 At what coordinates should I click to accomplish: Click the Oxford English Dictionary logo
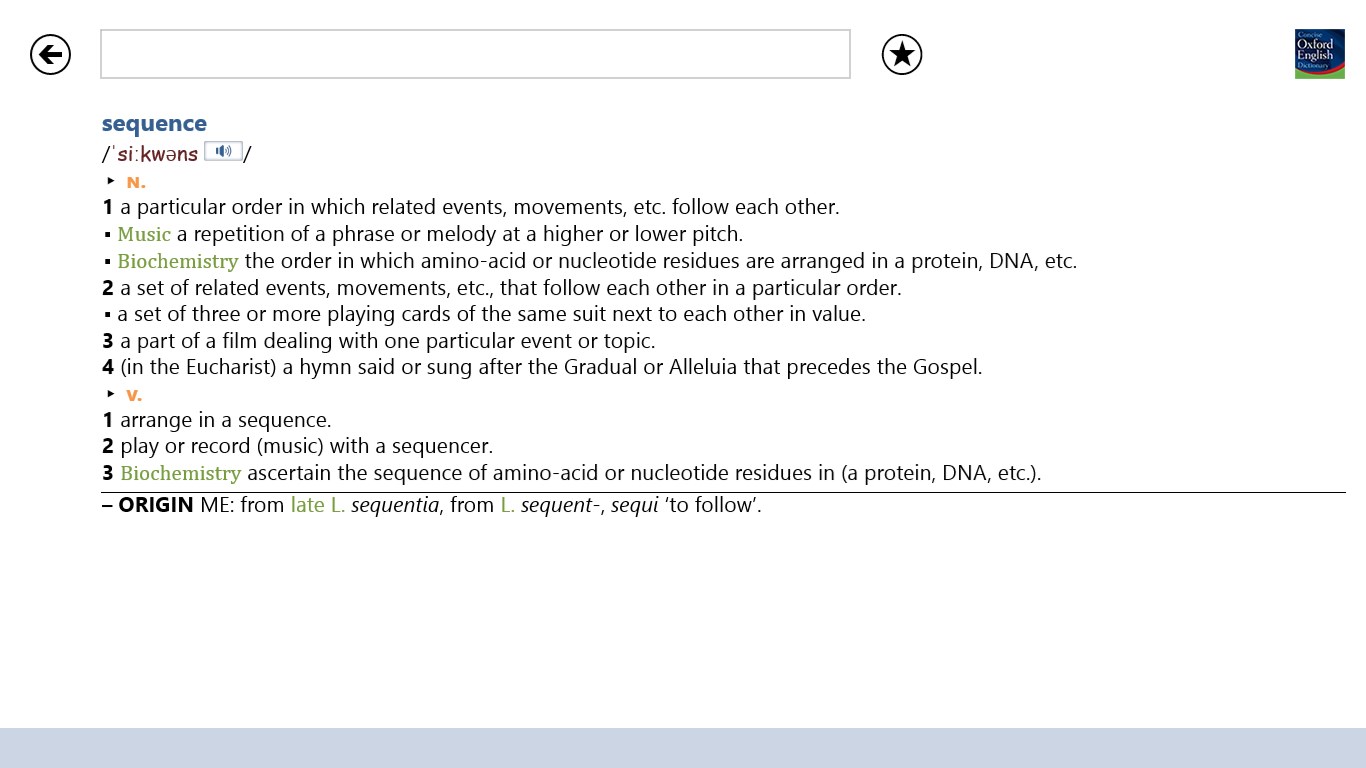(x=1319, y=53)
